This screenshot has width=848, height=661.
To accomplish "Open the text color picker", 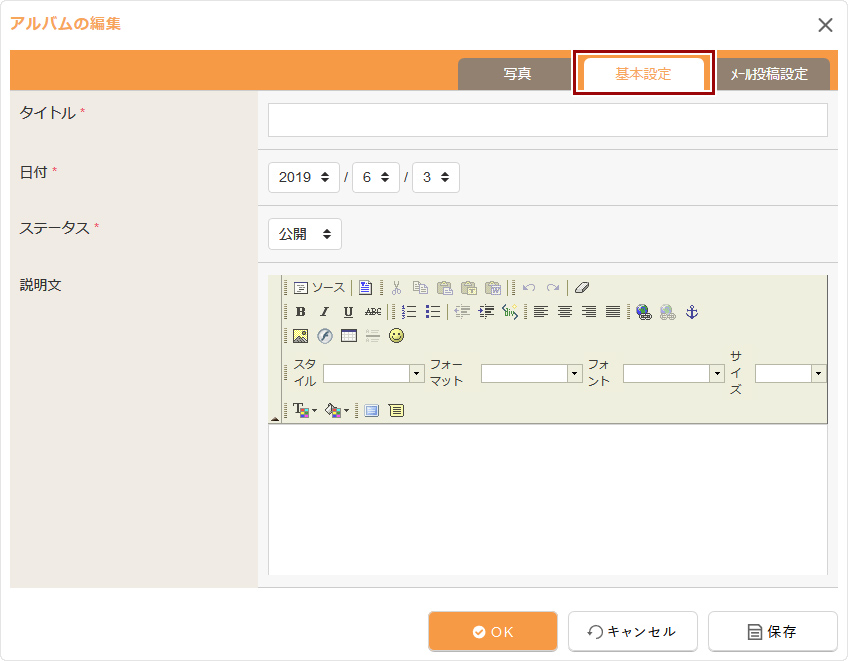I will pyautogui.click(x=305, y=411).
